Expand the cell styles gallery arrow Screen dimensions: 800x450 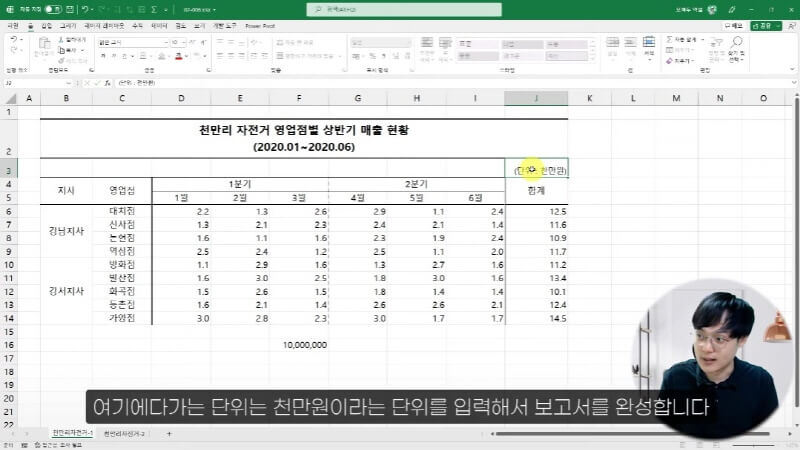pyautogui.click(x=592, y=60)
